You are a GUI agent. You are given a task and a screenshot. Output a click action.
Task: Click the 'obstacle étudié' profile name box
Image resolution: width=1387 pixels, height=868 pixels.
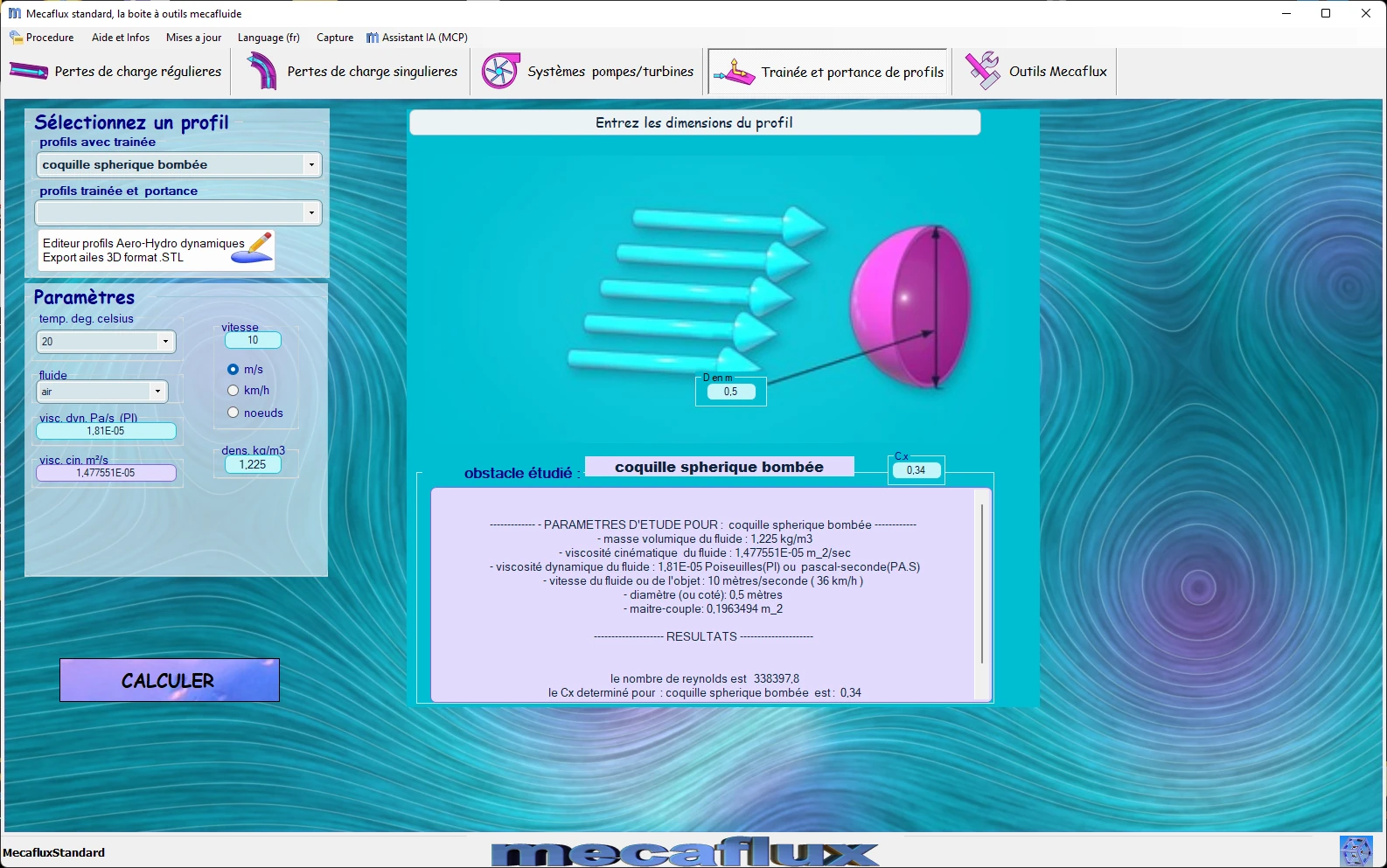click(x=719, y=467)
